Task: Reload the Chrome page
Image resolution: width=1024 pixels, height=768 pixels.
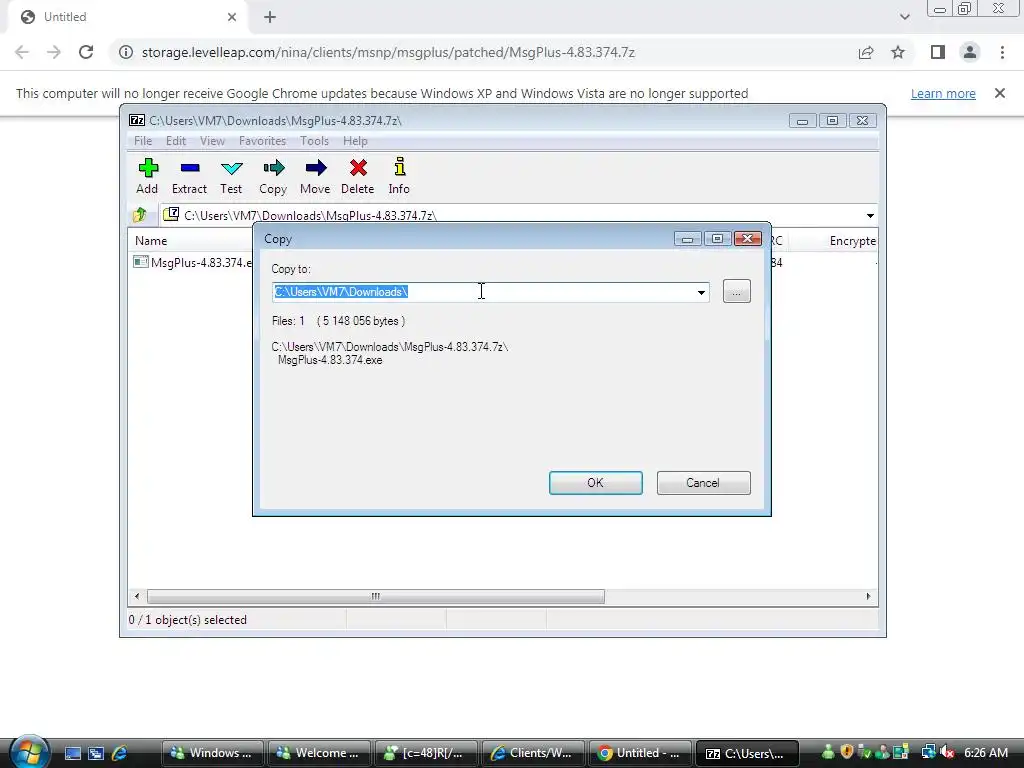Action: (86, 52)
